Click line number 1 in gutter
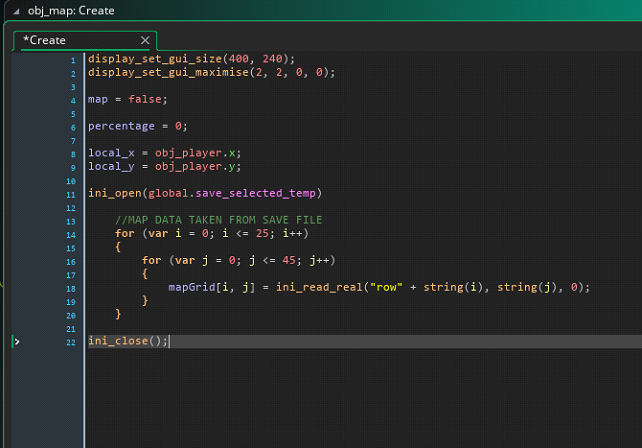The height and width of the screenshot is (448, 642). click(x=73, y=60)
